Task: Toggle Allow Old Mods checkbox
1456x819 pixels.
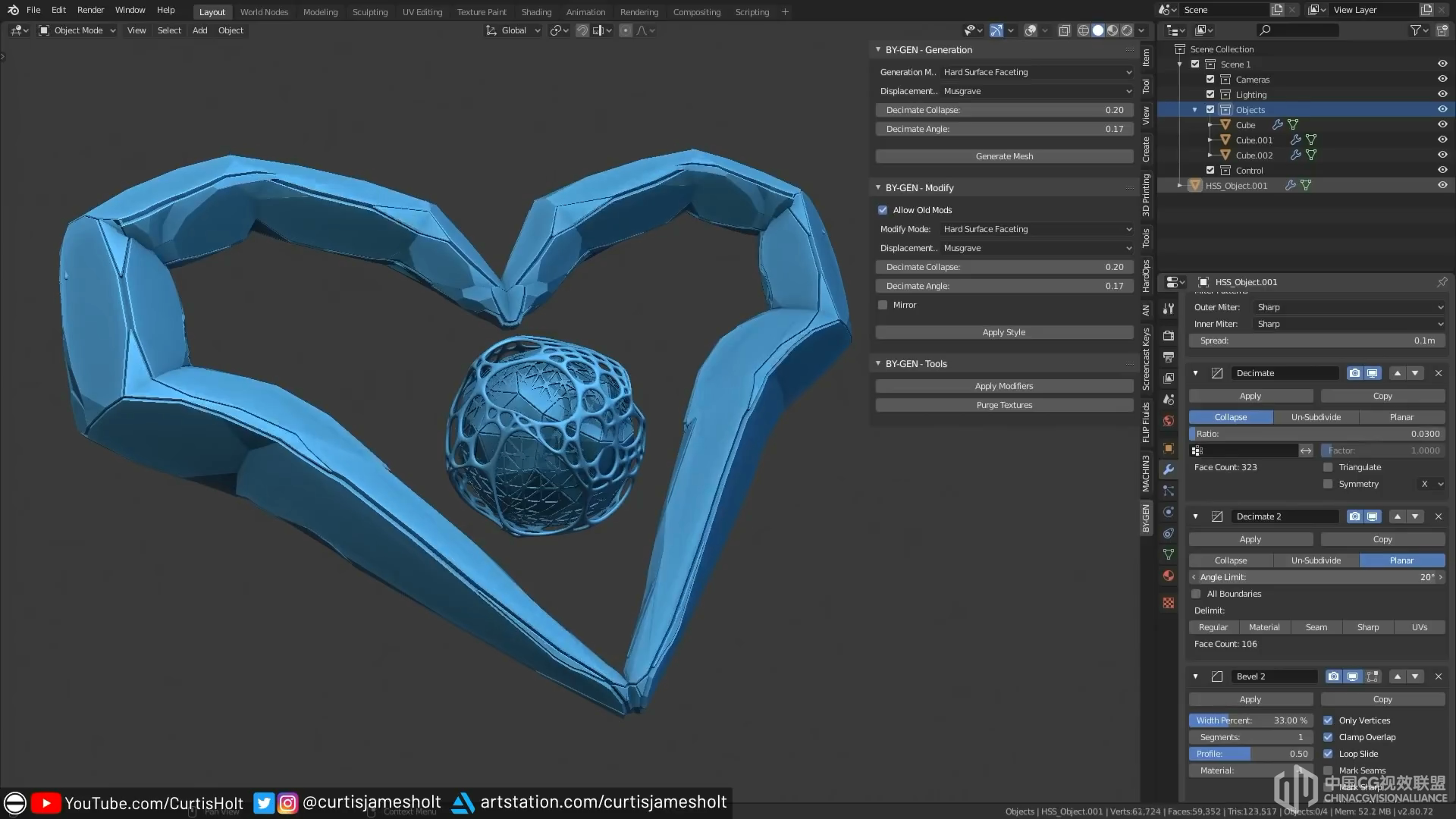Action: tap(883, 210)
